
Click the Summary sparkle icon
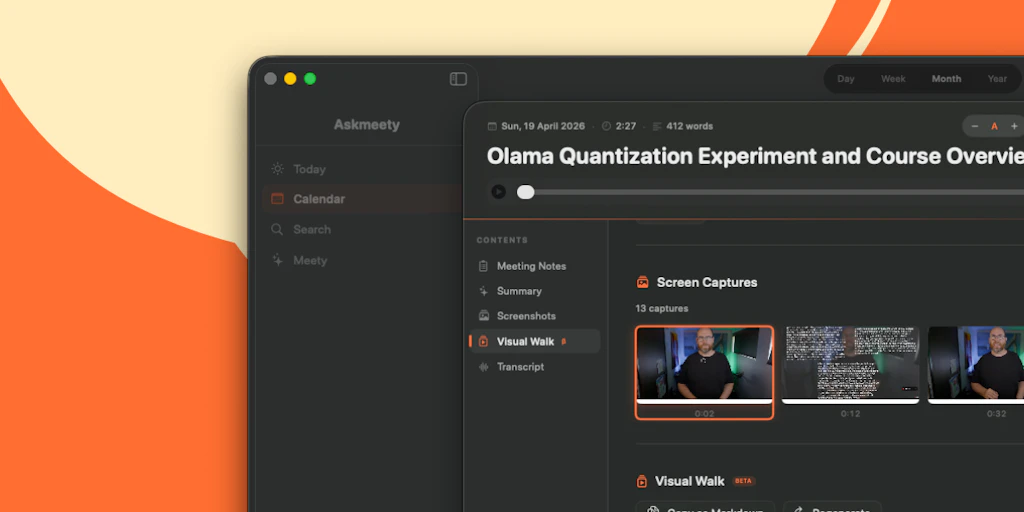click(x=483, y=291)
